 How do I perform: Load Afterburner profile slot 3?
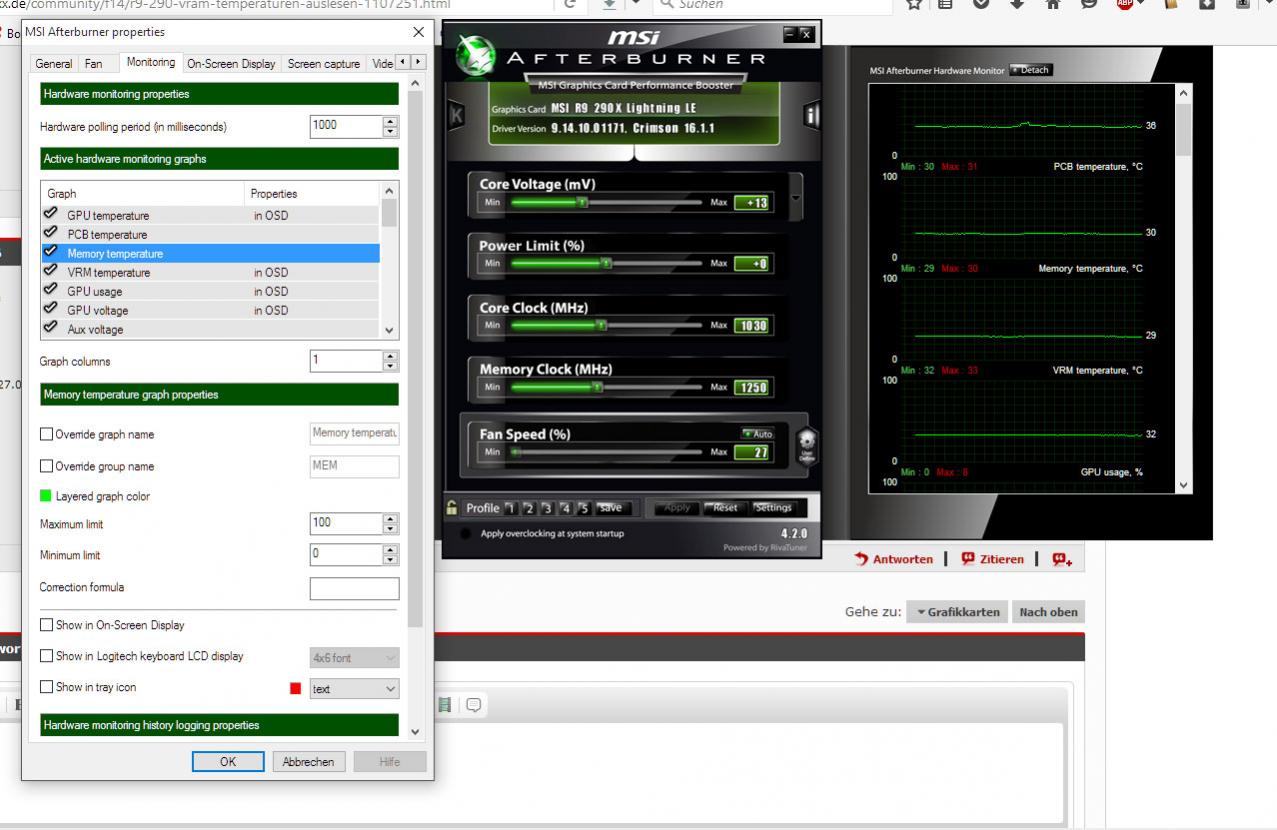coord(547,507)
